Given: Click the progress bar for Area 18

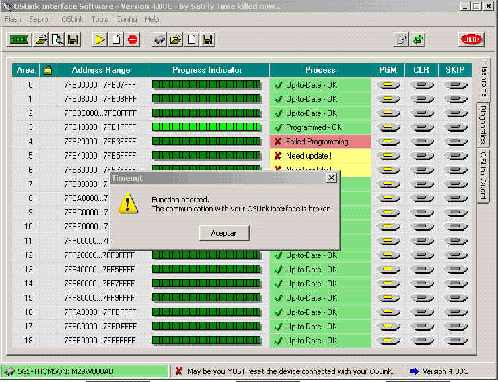Looking at the screenshot, I should pyautogui.click(x=206, y=340).
